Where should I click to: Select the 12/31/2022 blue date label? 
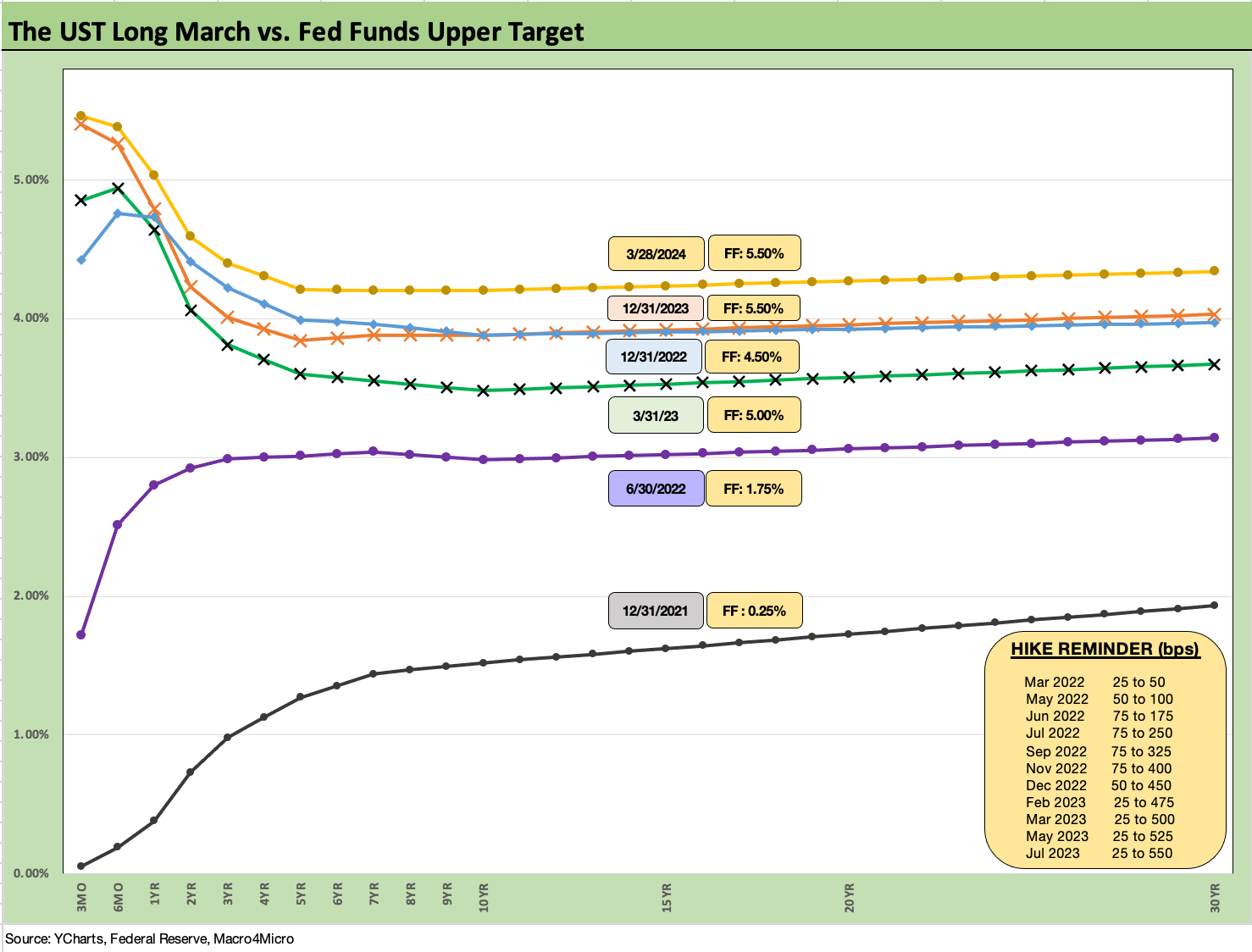pos(654,357)
